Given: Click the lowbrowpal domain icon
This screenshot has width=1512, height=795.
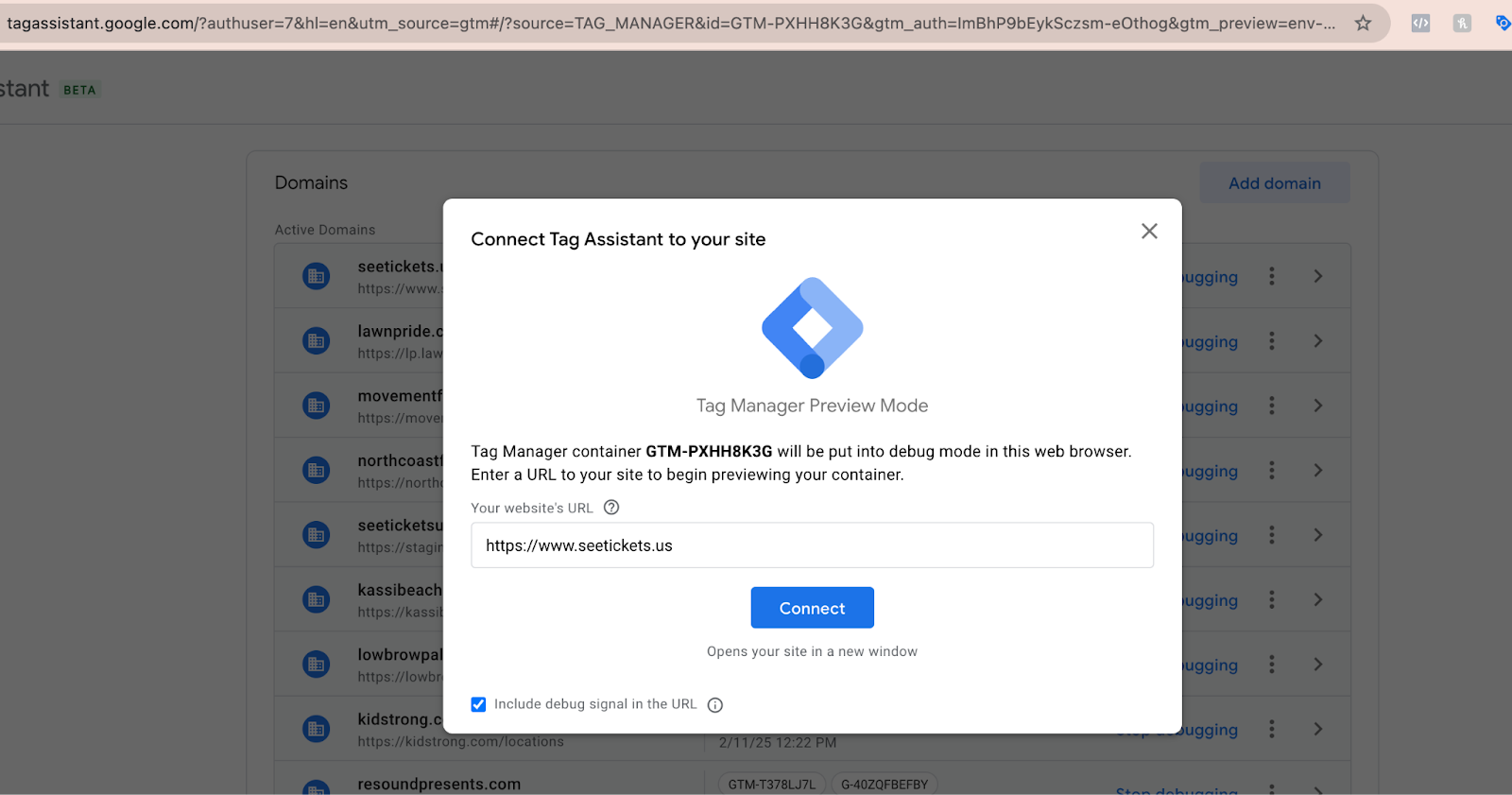Looking at the screenshot, I should click(x=316, y=665).
